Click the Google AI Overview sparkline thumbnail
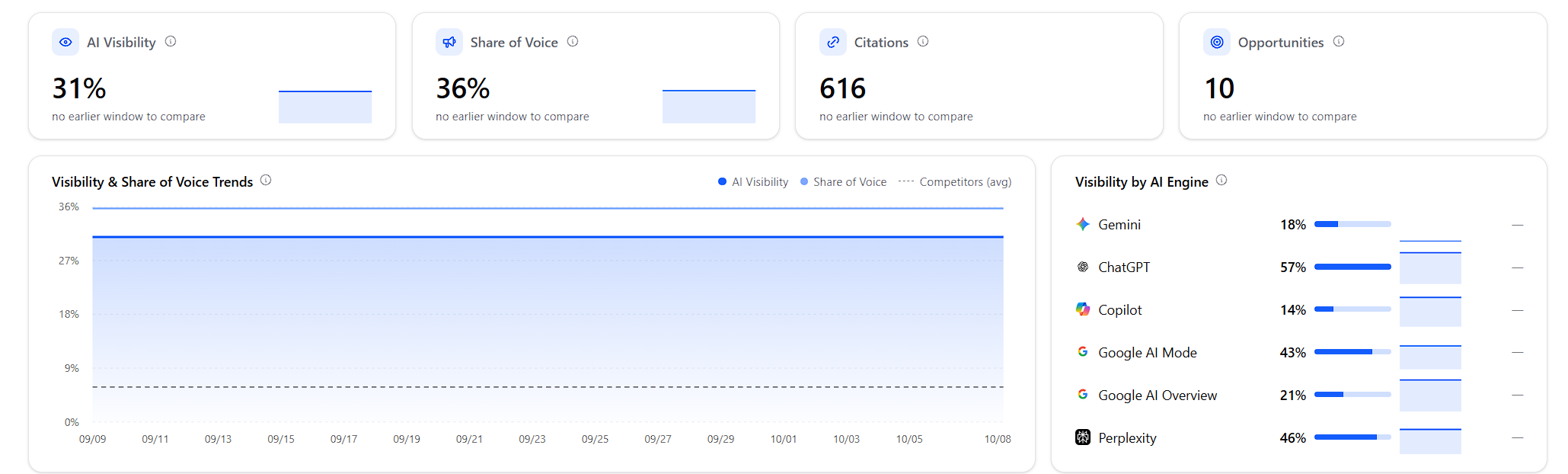 (x=1430, y=395)
